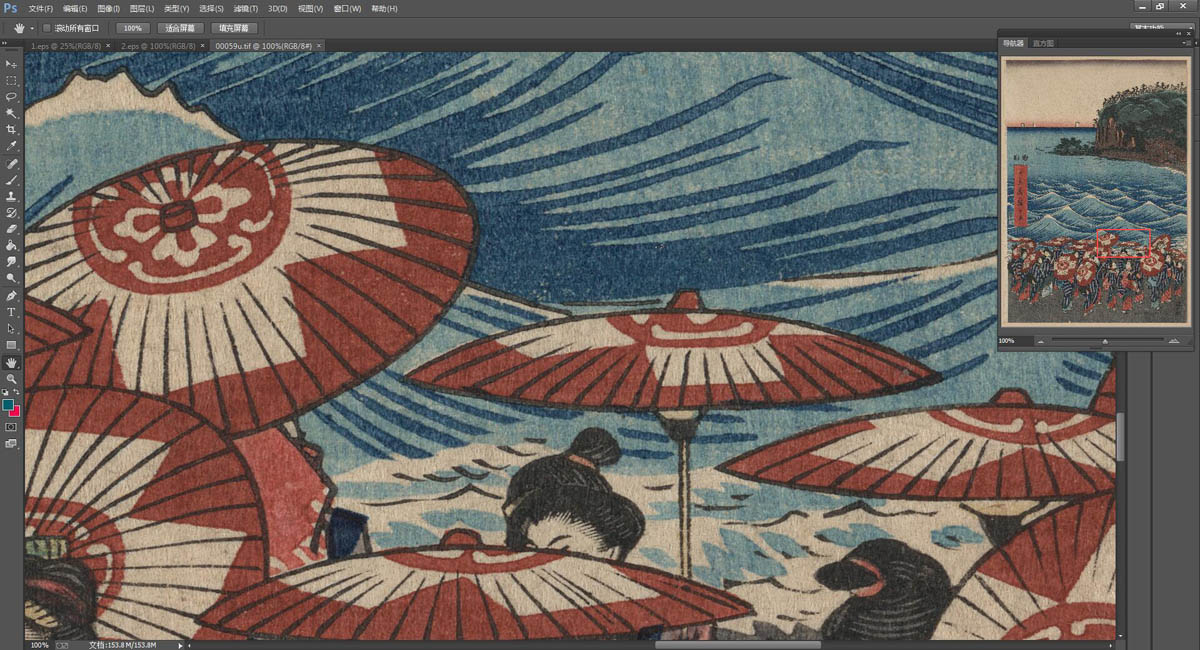The height and width of the screenshot is (650, 1200).
Task: Select the Zoom tool
Action: (11, 379)
